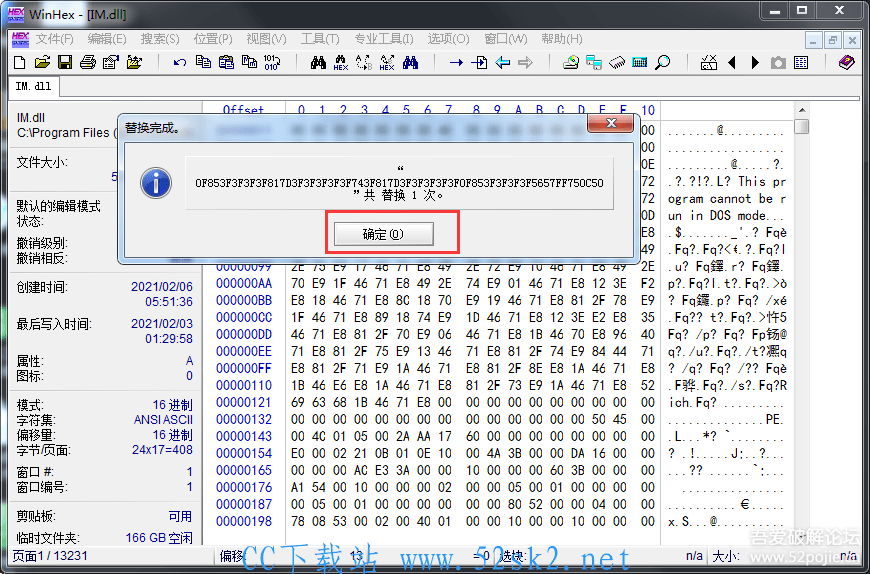Click the Save floppy disk icon

65,62
